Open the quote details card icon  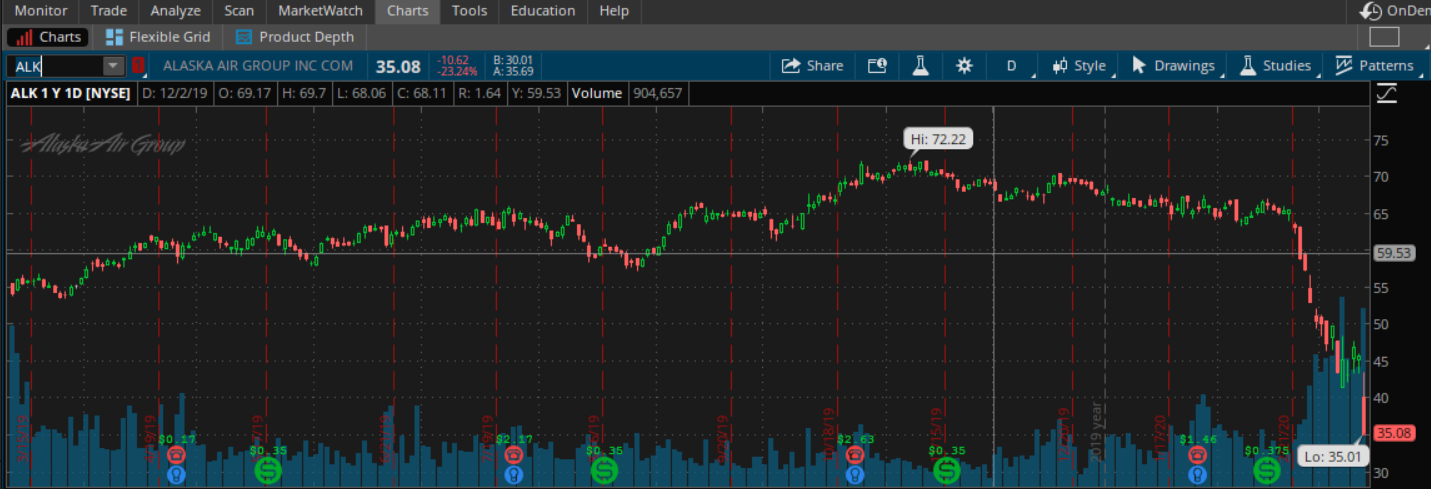877,66
